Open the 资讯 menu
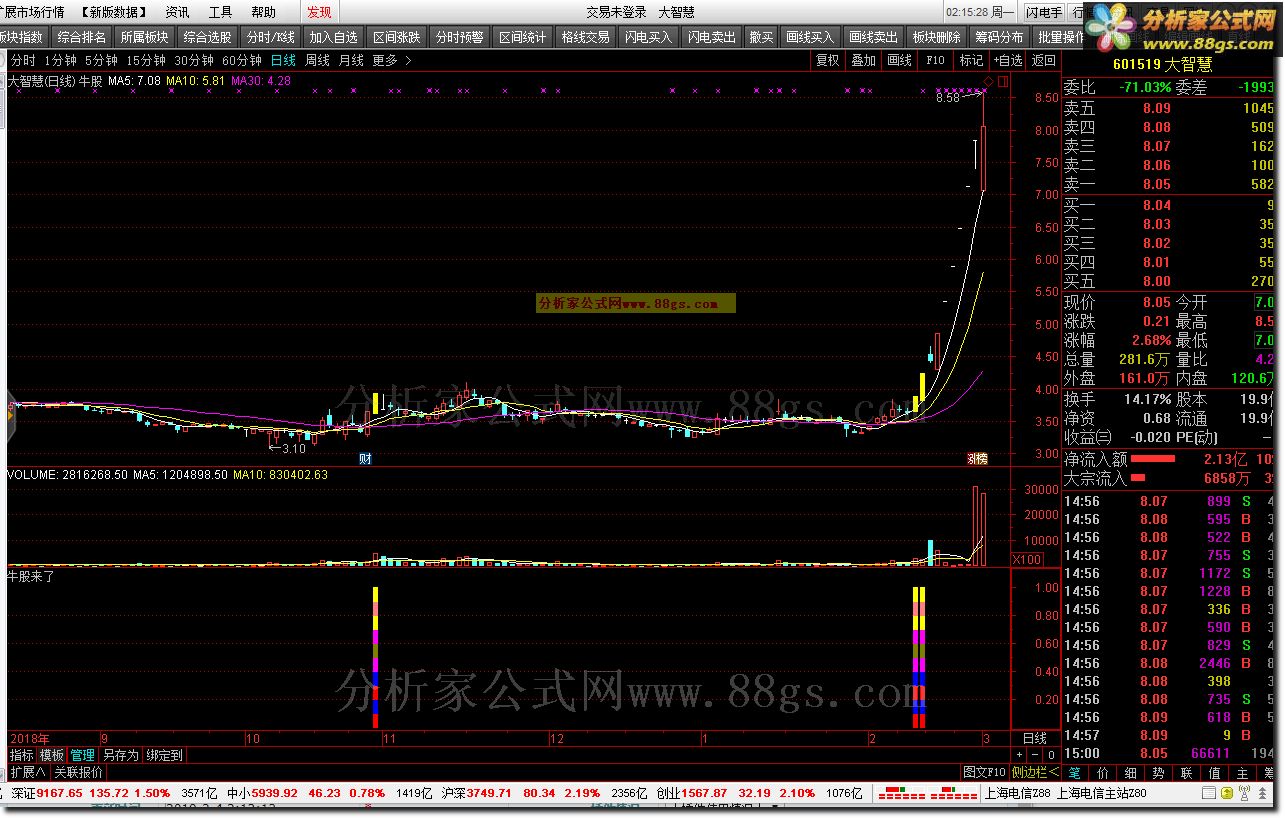 coord(177,12)
